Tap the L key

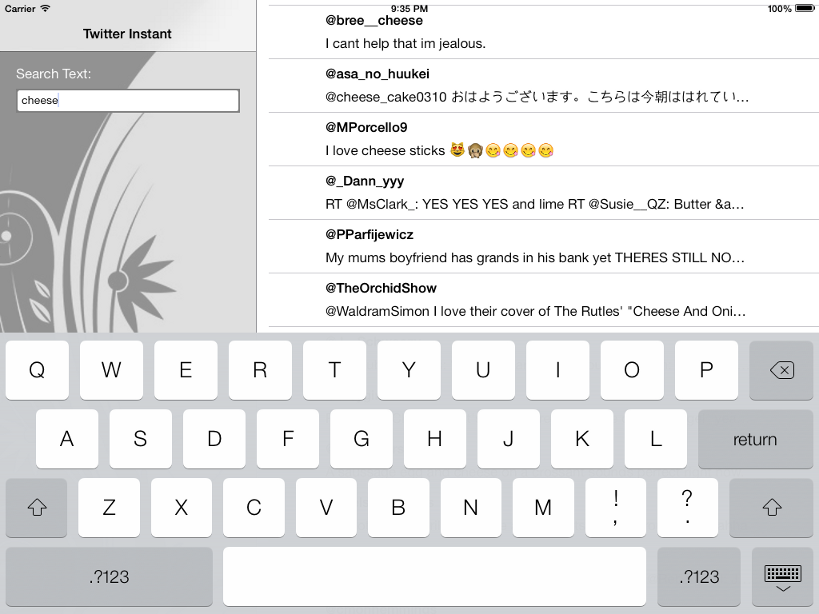tap(656, 439)
